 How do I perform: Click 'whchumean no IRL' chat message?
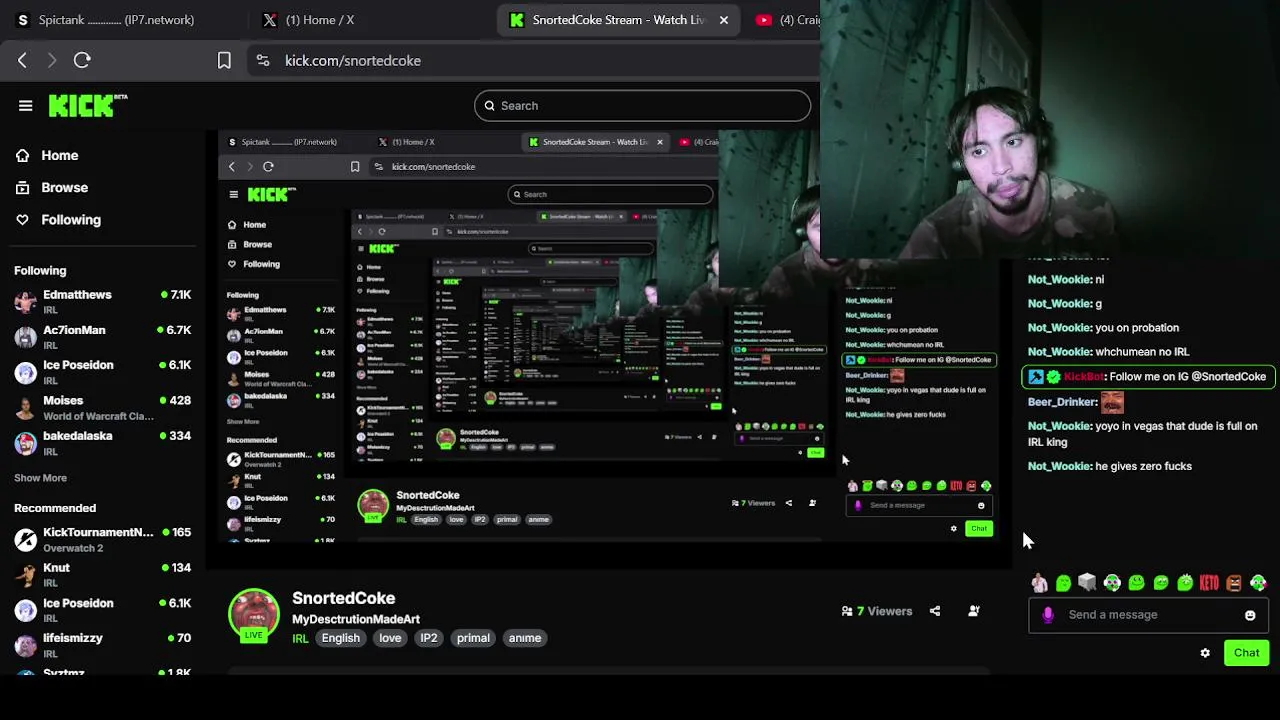tap(1142, 352)
